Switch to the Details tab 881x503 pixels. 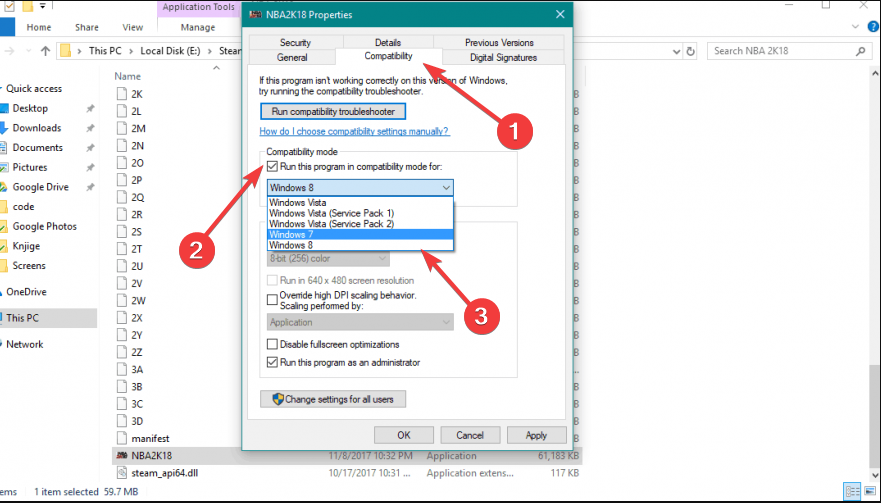coord(388,42)
